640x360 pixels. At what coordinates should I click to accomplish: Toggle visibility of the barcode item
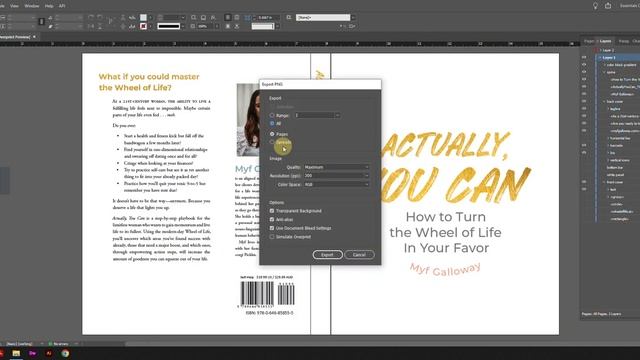click(584, 145)
